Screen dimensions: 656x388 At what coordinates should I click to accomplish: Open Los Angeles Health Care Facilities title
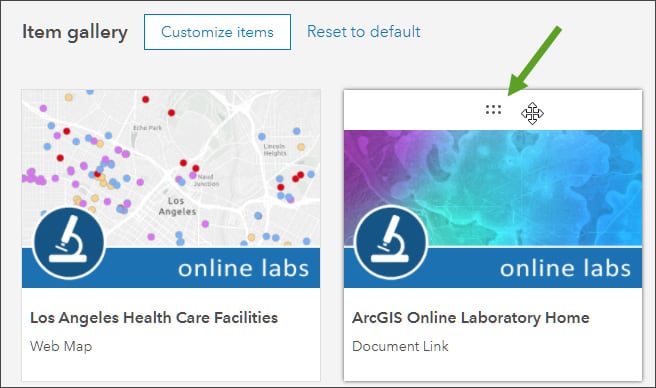[154, 318]
